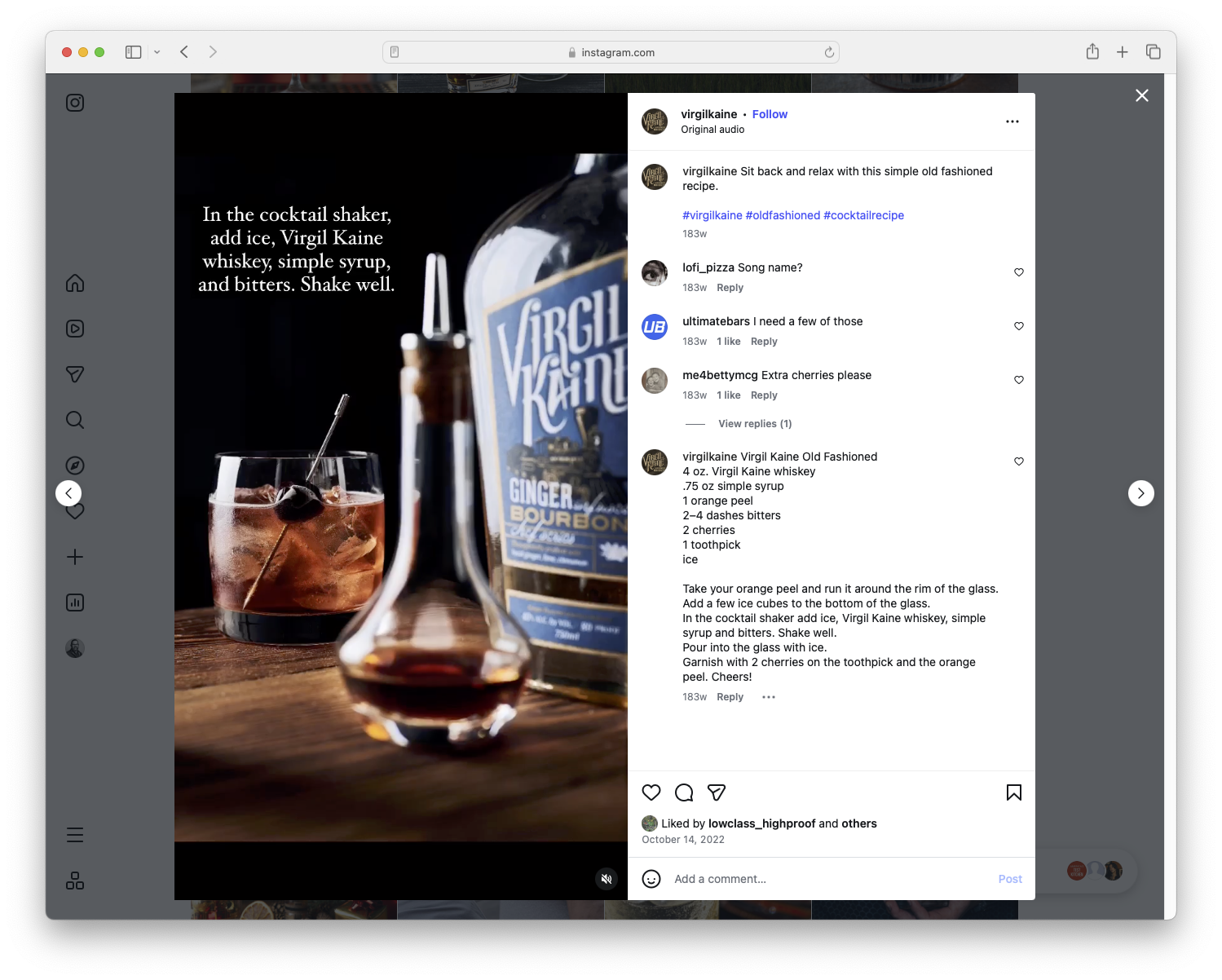Open the Explore compass icon
Viewport: 1222px width, 980px height.
[x=74, y=465]
